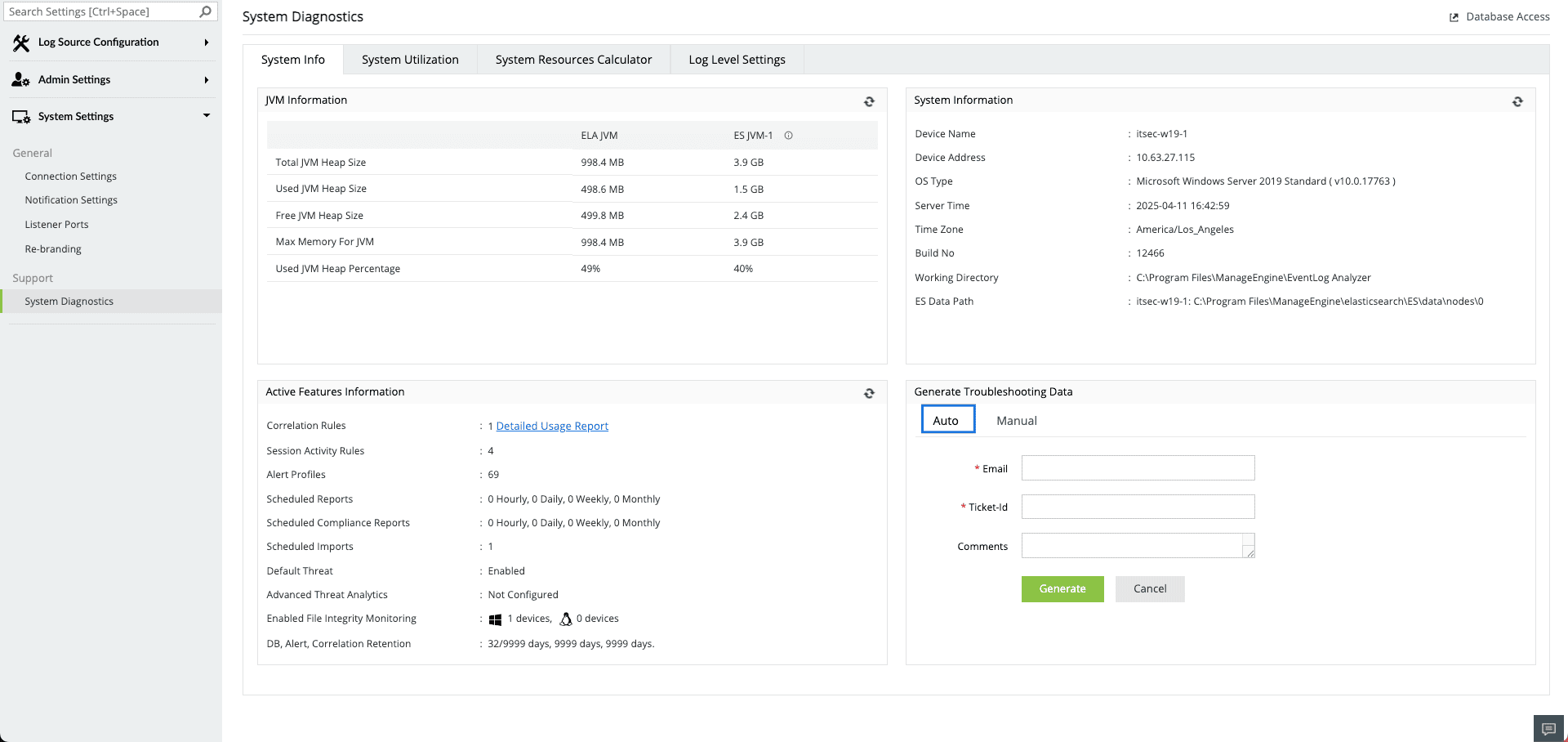Click the System Settings monitor icon
This screenshot has width=1568, height=742.
point(20,115)
